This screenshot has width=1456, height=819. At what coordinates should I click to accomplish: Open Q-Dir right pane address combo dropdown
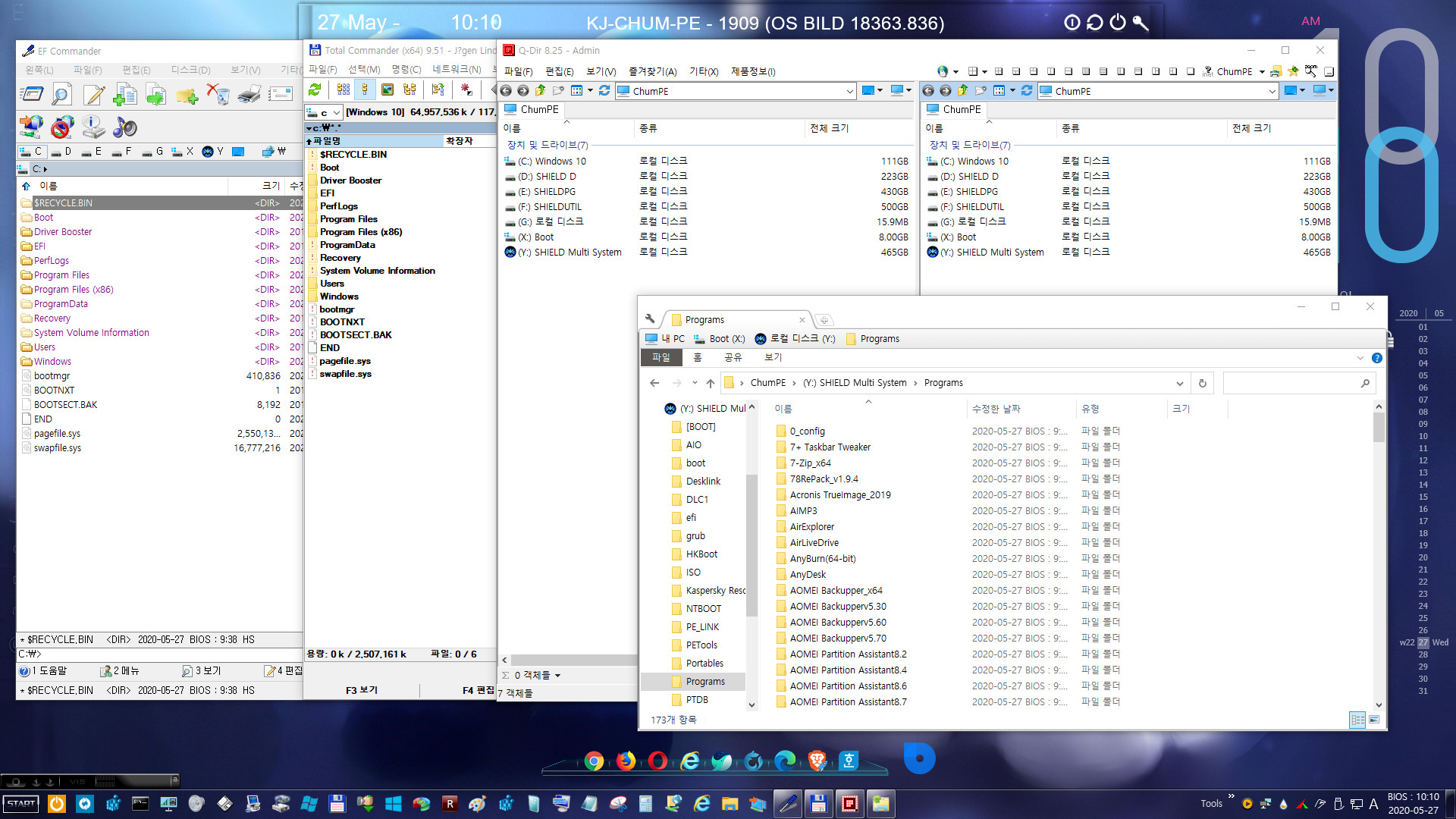point(1272,91)
